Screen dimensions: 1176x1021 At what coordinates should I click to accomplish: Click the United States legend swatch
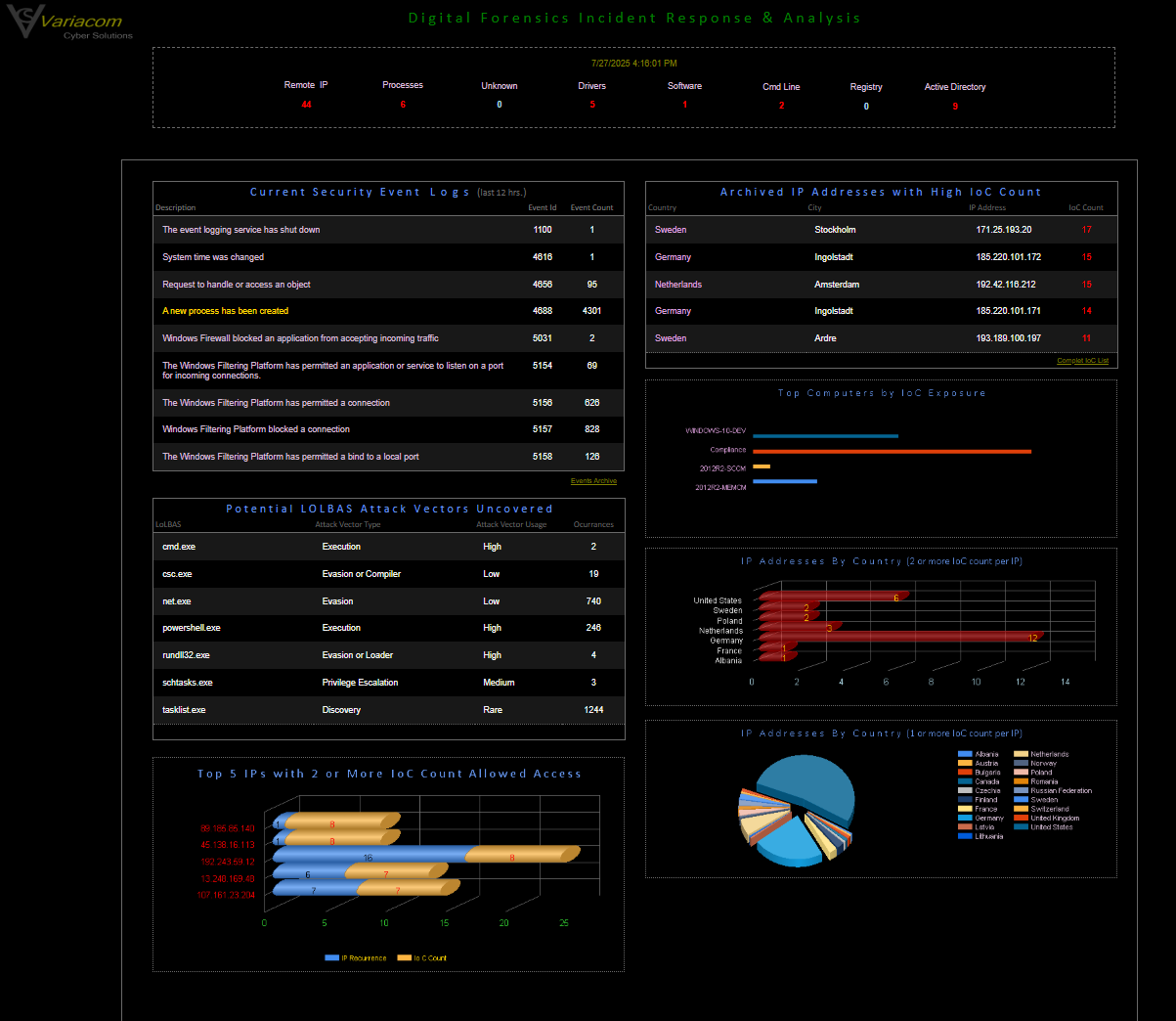1021,827
